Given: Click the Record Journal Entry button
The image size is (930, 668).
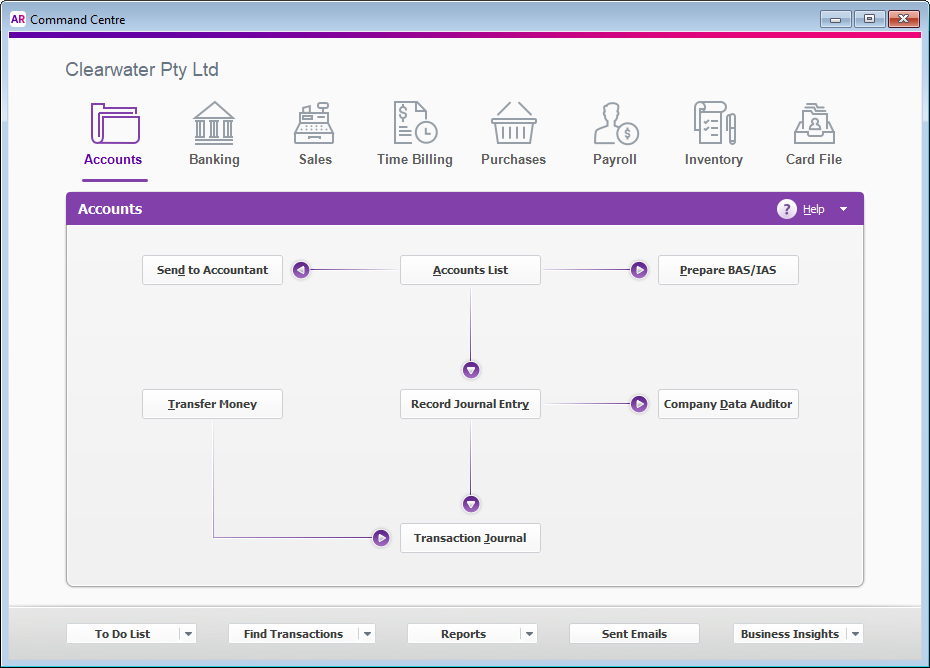Looking at the screenshot, I should 470,404.
